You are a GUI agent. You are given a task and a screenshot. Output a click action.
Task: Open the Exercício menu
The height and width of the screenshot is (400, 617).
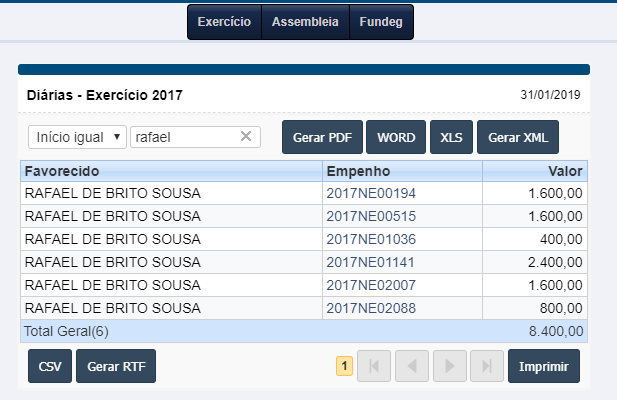(224, 22)
